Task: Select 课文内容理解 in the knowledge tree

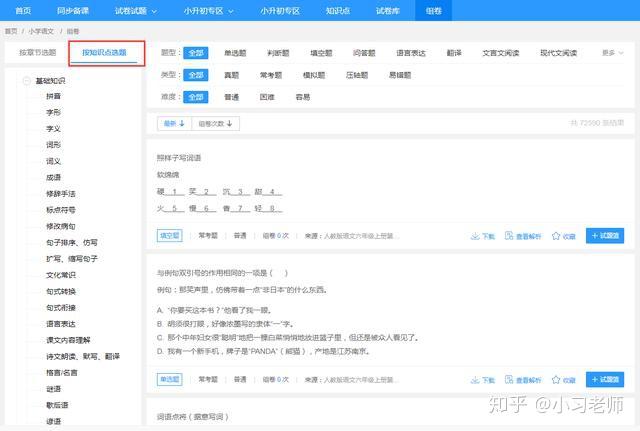Action: pos(68,340)
